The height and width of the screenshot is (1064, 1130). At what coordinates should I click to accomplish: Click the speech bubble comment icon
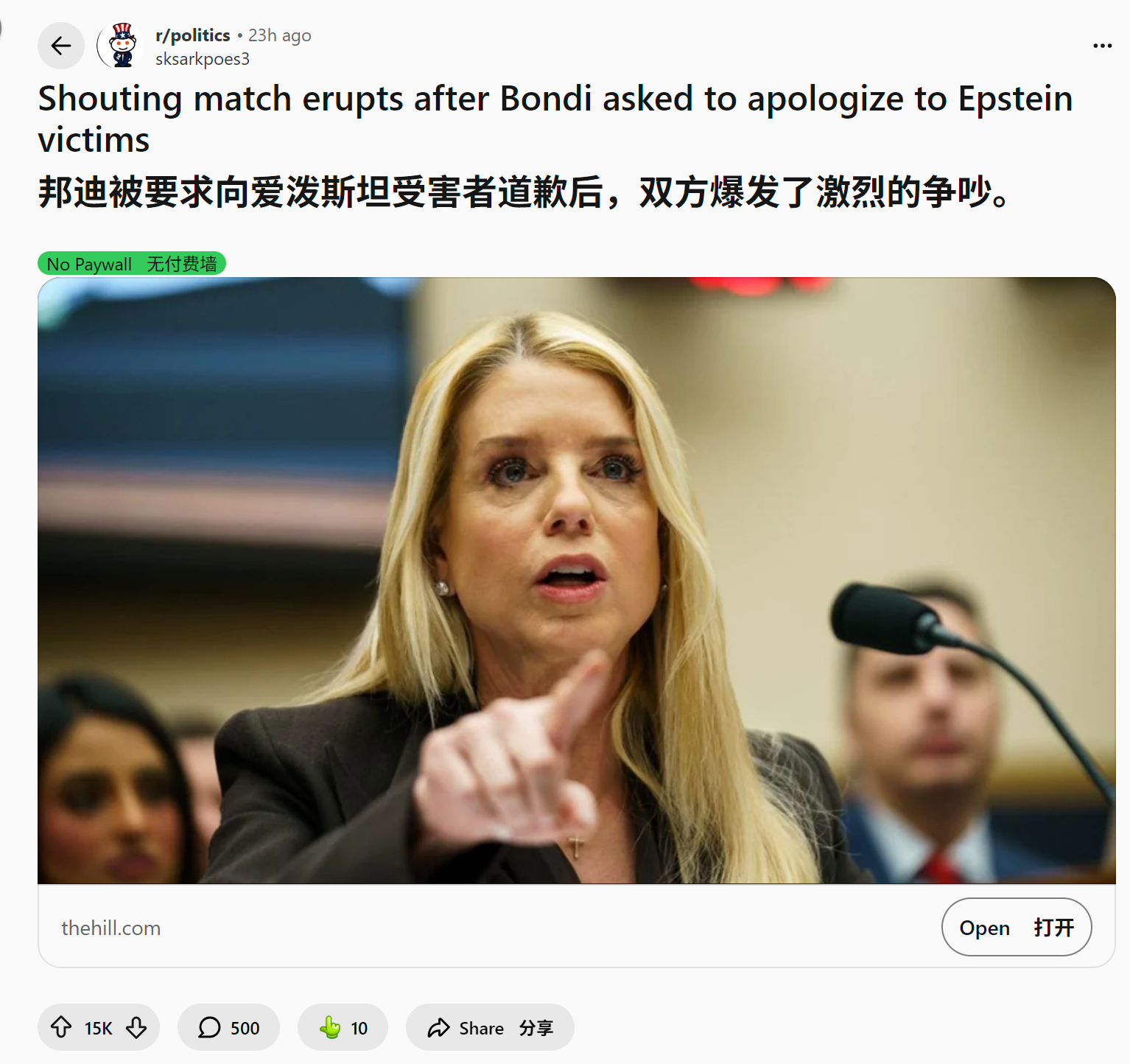pyautogui.click(x=209, y=1027)
